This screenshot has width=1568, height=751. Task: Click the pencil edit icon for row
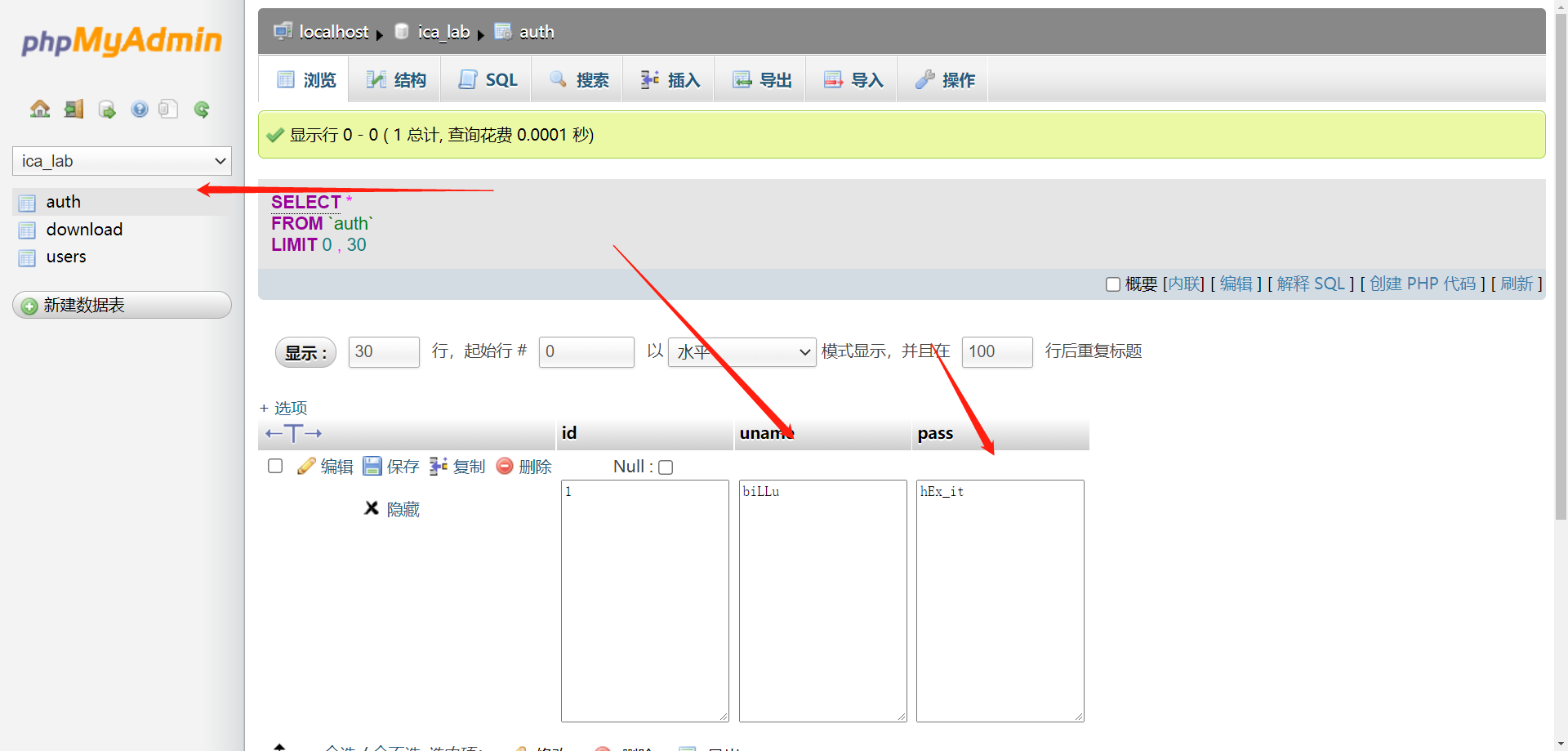tap(306, 466)
